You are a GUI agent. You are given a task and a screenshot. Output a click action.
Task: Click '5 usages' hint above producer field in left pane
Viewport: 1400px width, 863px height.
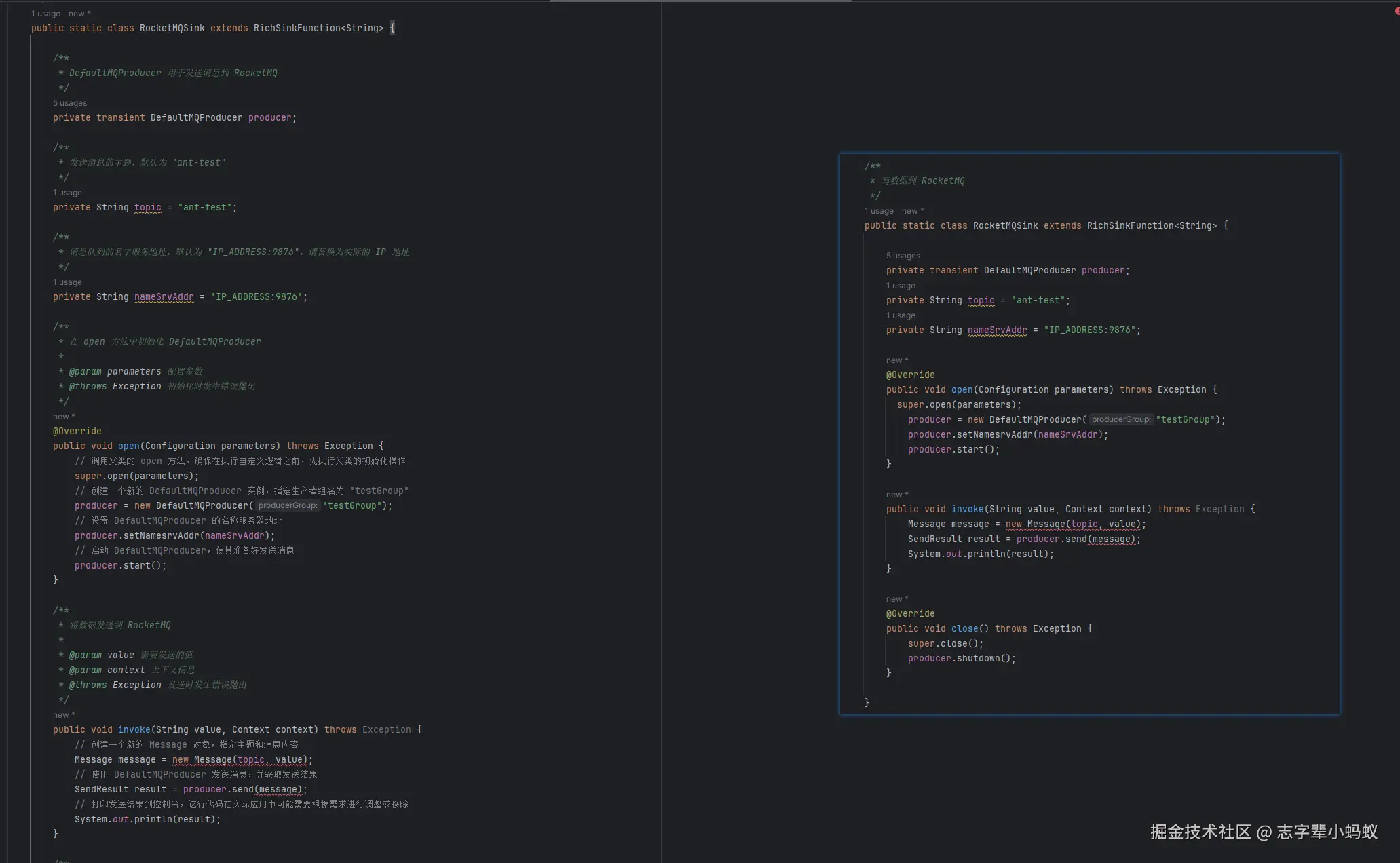[x=70, y=103]
